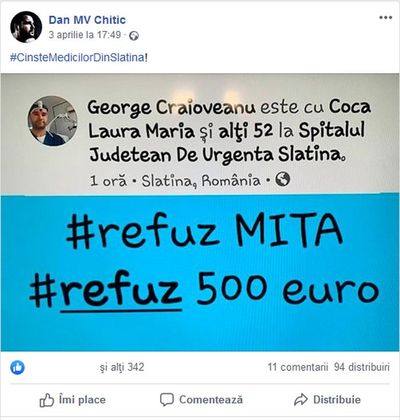Show people in 'și alții 342'

(x=122, y=367)
